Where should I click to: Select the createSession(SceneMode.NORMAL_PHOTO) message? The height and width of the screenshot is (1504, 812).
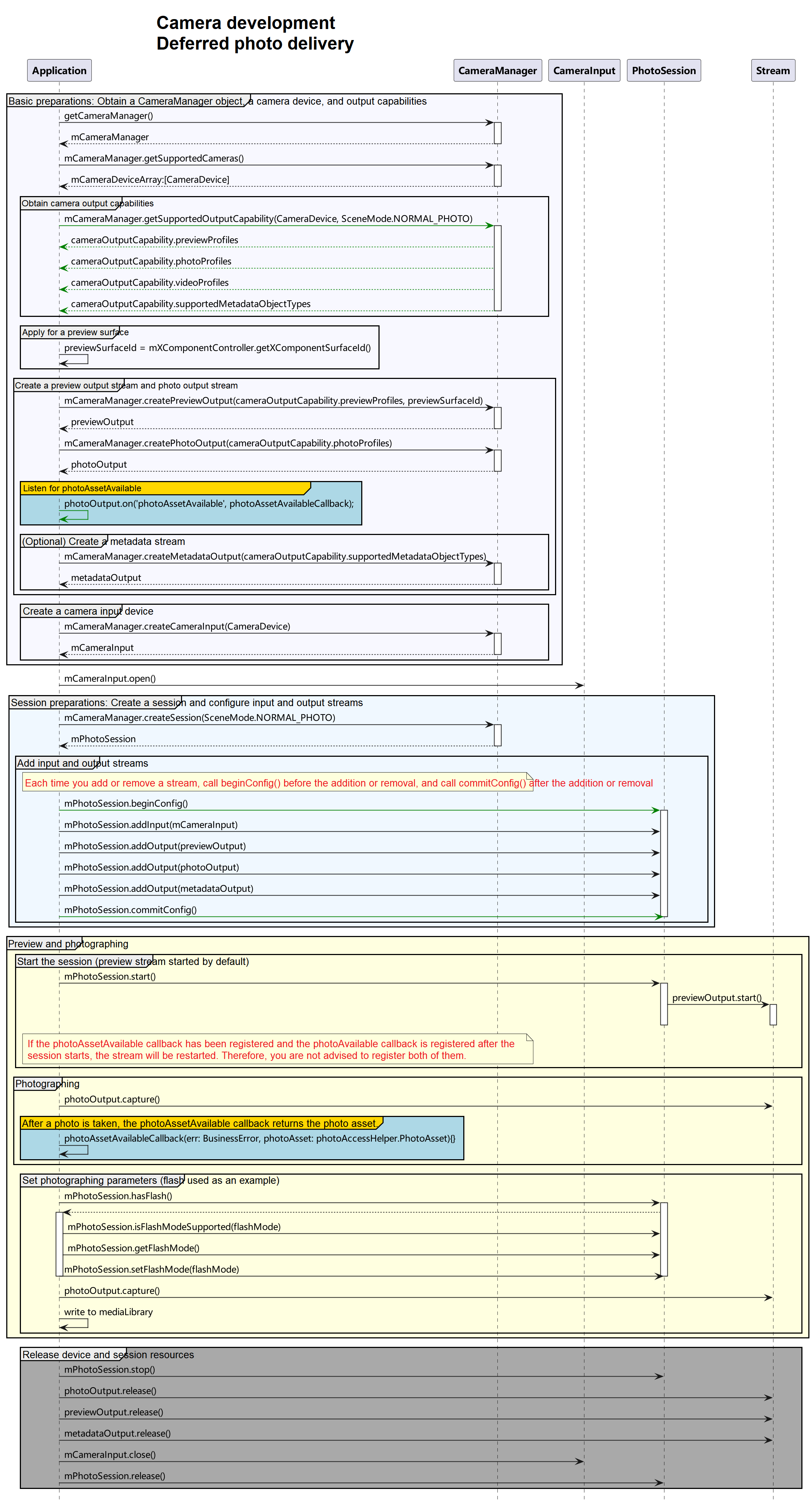point(200,717)
